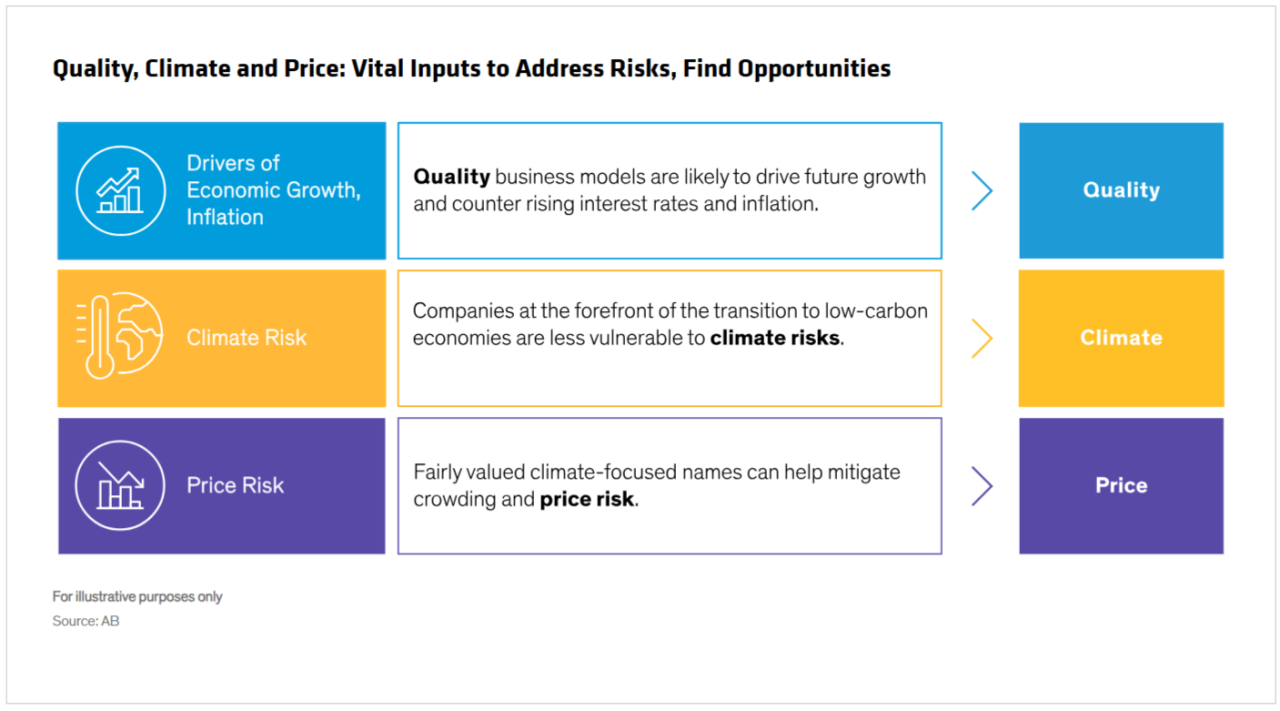The width and height of the screenshot is (1280, 711).
Task: Click the thermometer and globe climate icon
Action: 119,336
